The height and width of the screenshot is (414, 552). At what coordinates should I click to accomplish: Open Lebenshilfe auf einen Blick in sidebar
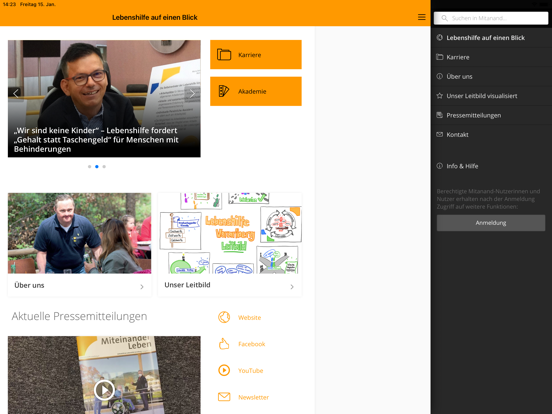[491, 38]
